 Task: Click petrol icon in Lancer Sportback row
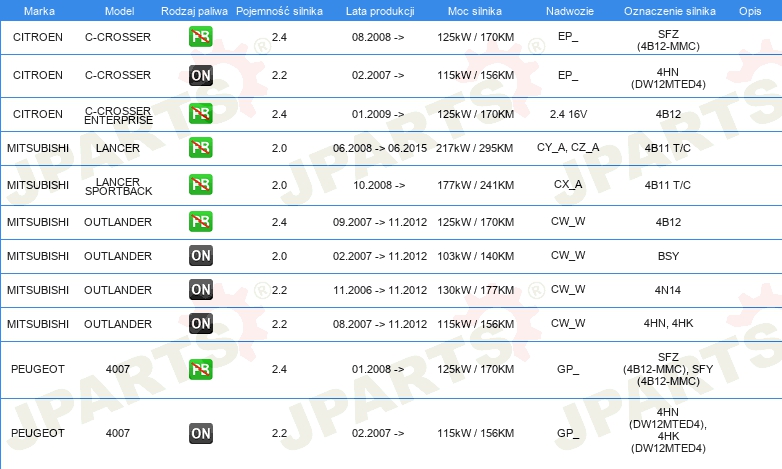pos(200,185)
